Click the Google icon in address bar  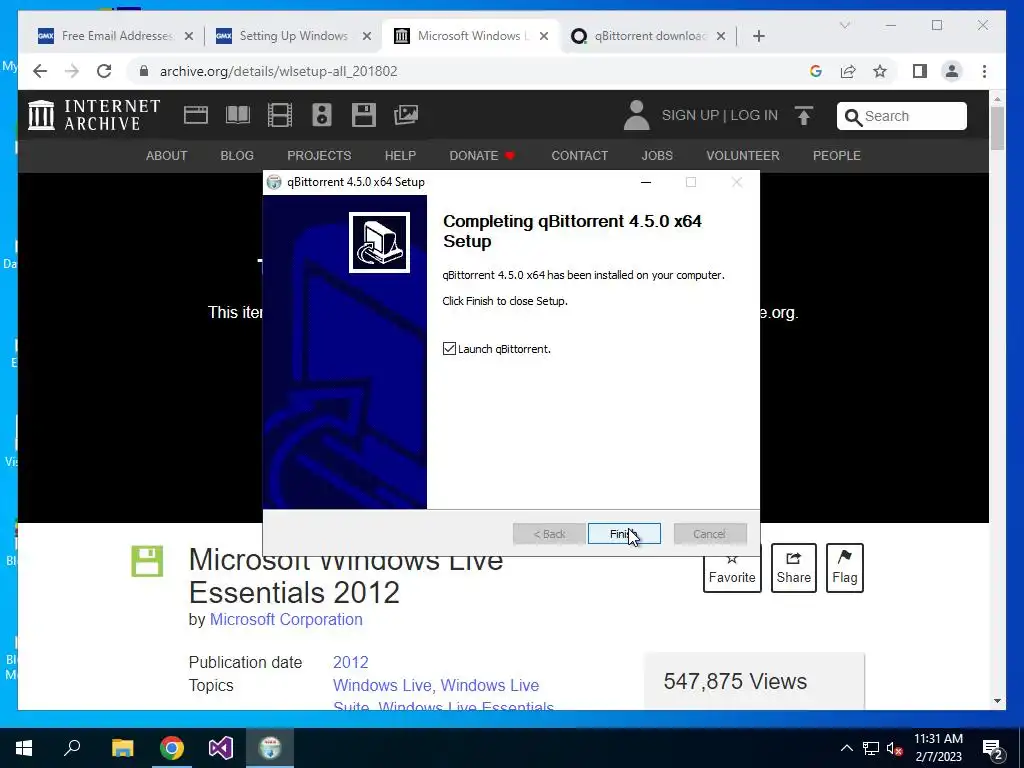pyautogui.click(x=816, y=71)
